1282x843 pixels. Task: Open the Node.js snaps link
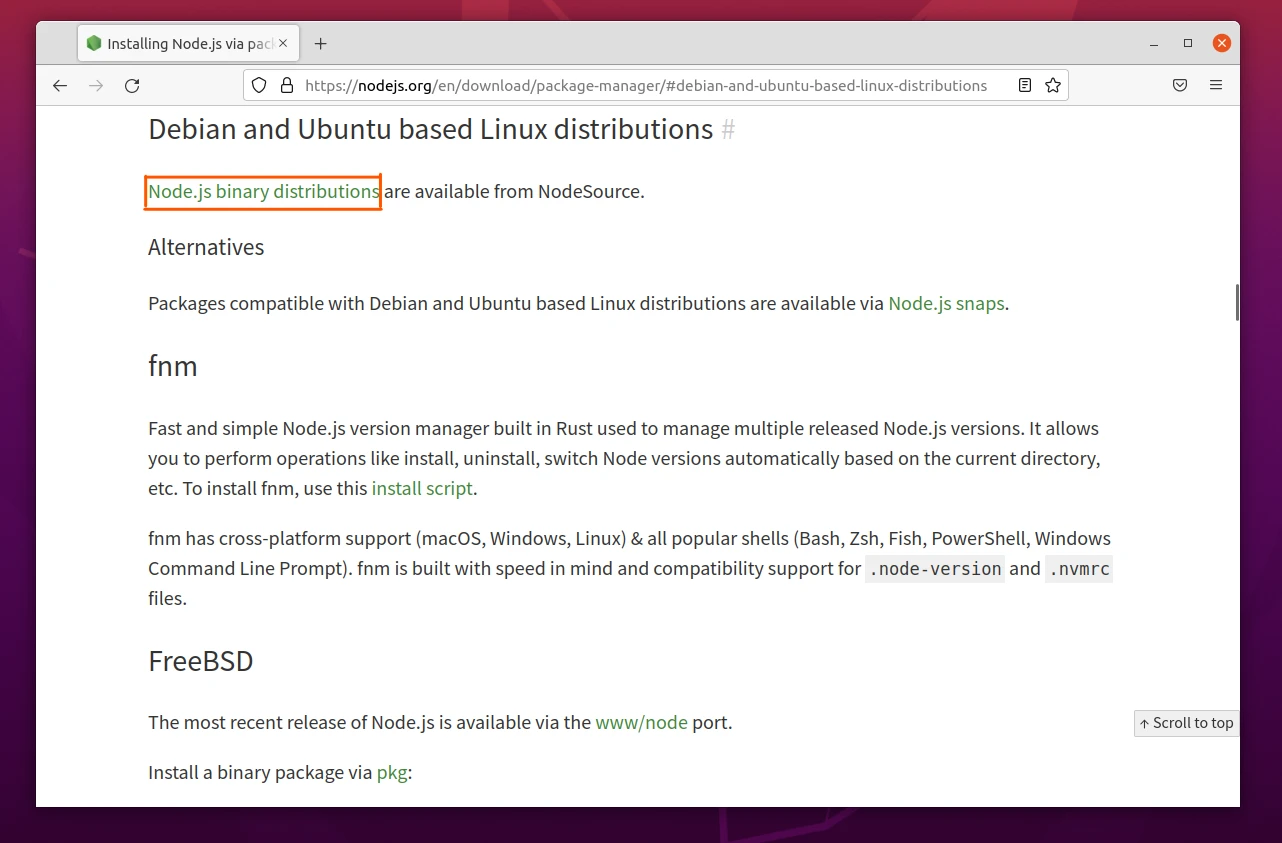click(x=945, y=303)
